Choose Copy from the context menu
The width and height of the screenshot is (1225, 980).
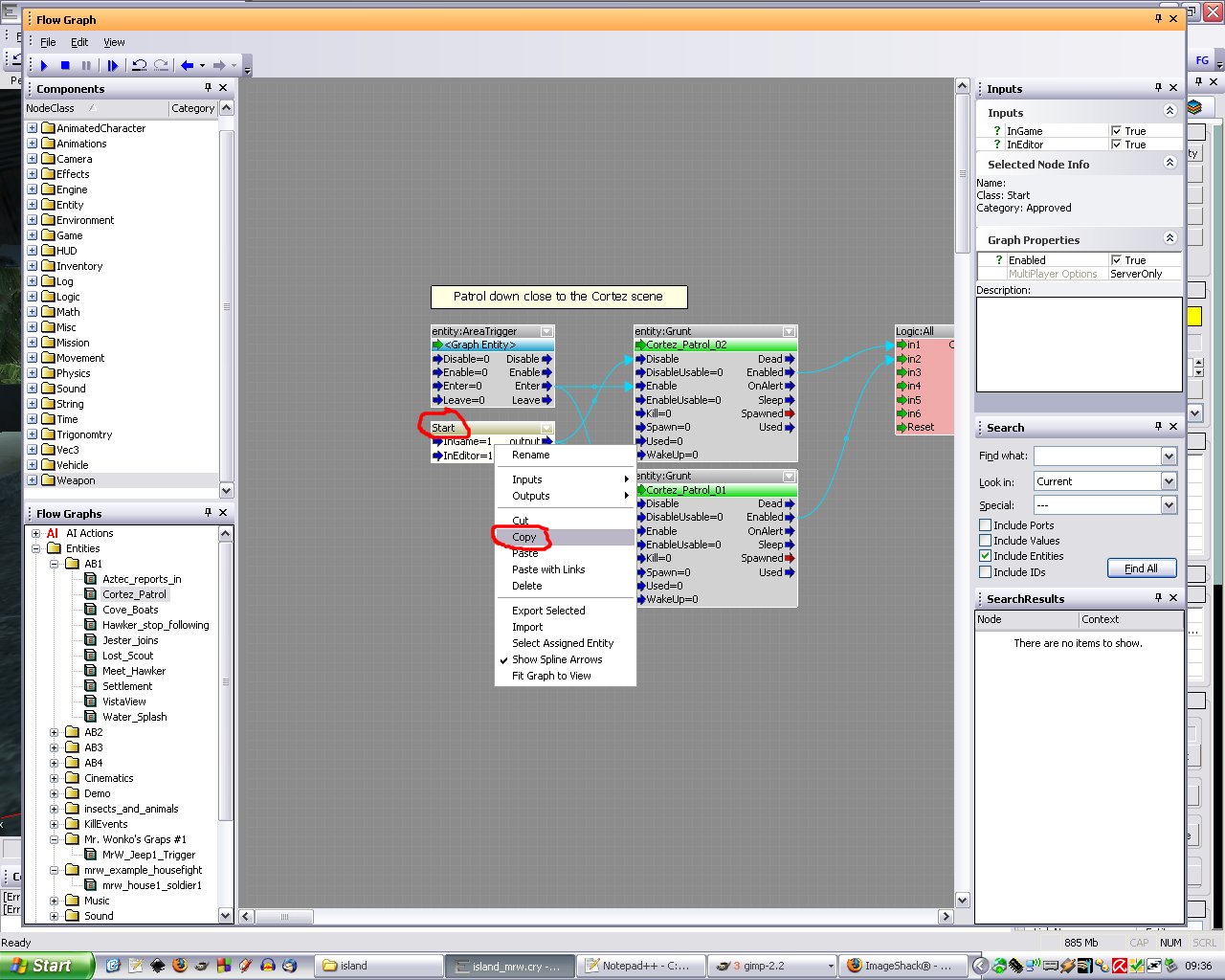524,537
